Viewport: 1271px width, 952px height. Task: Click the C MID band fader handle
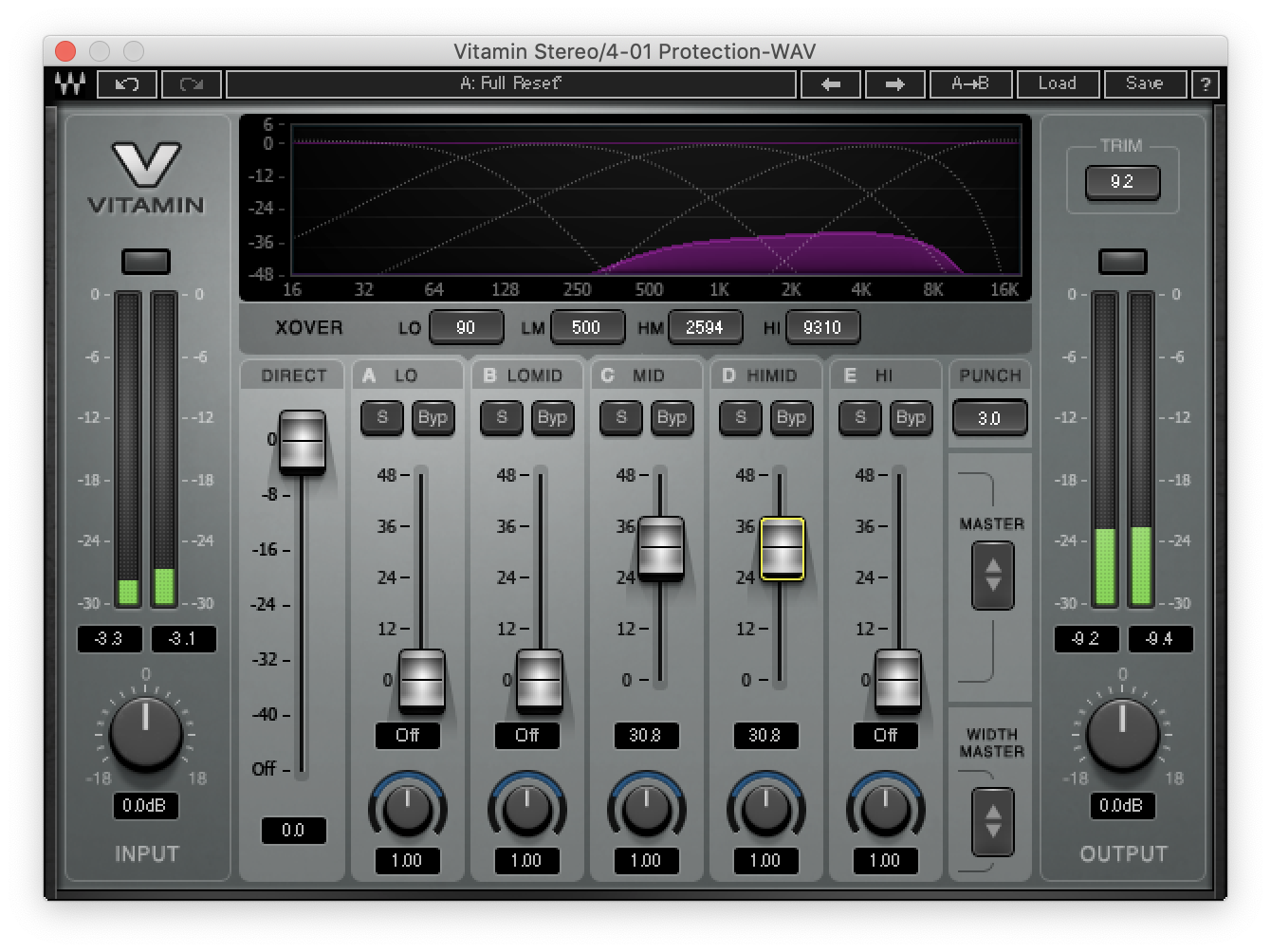pos(661,548)
